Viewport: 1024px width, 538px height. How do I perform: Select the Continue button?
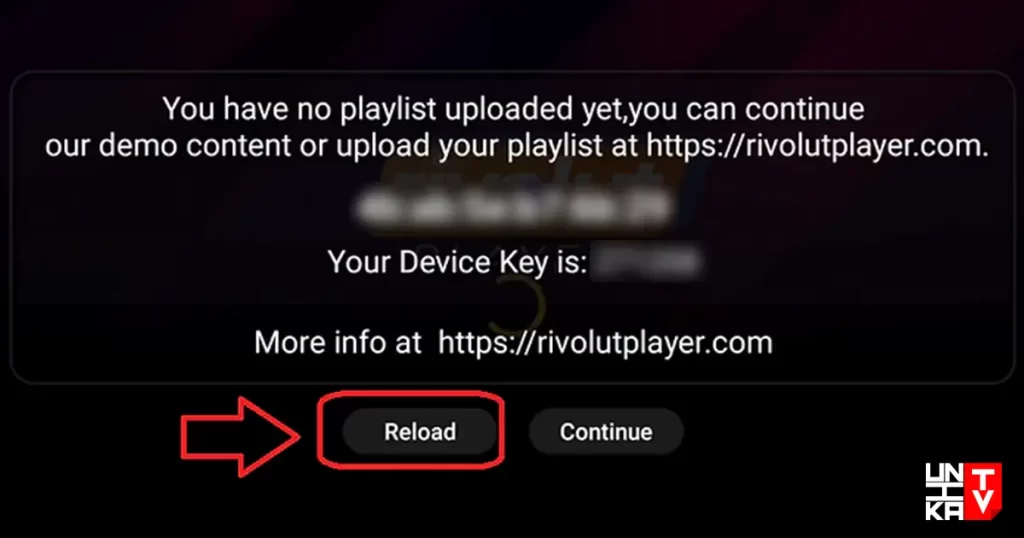pyautogui.click(x=606, y=432)
